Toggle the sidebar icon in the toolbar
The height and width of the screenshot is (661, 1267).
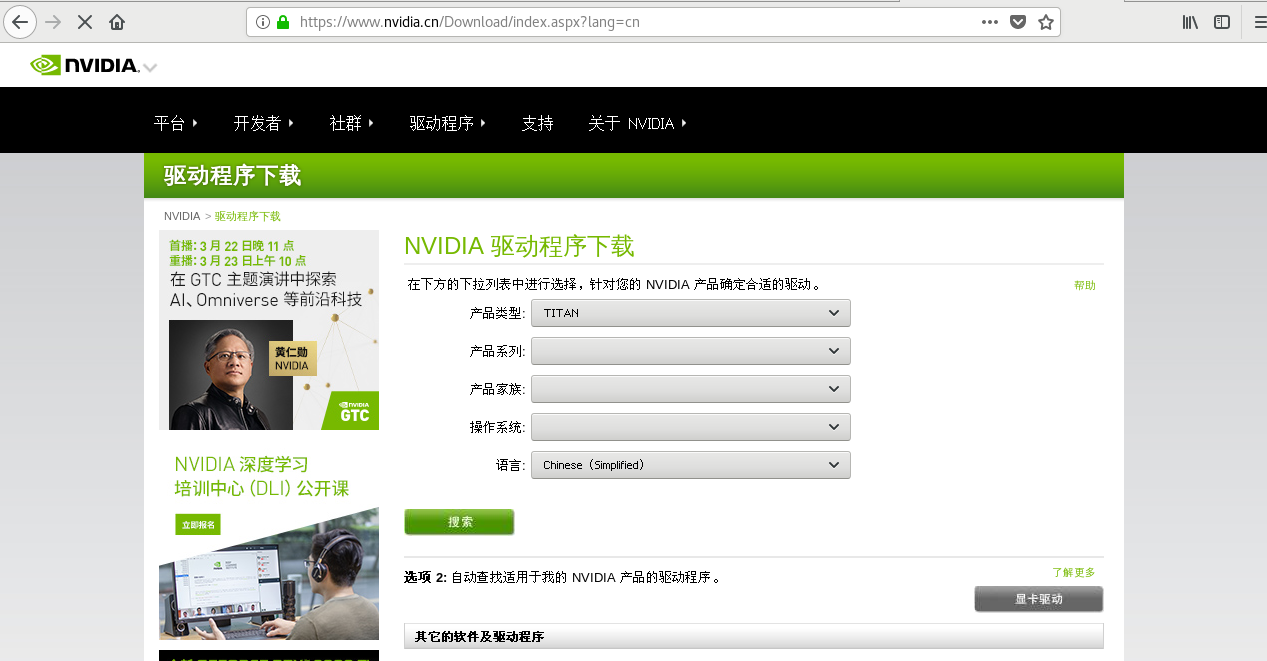point(1221,21)
